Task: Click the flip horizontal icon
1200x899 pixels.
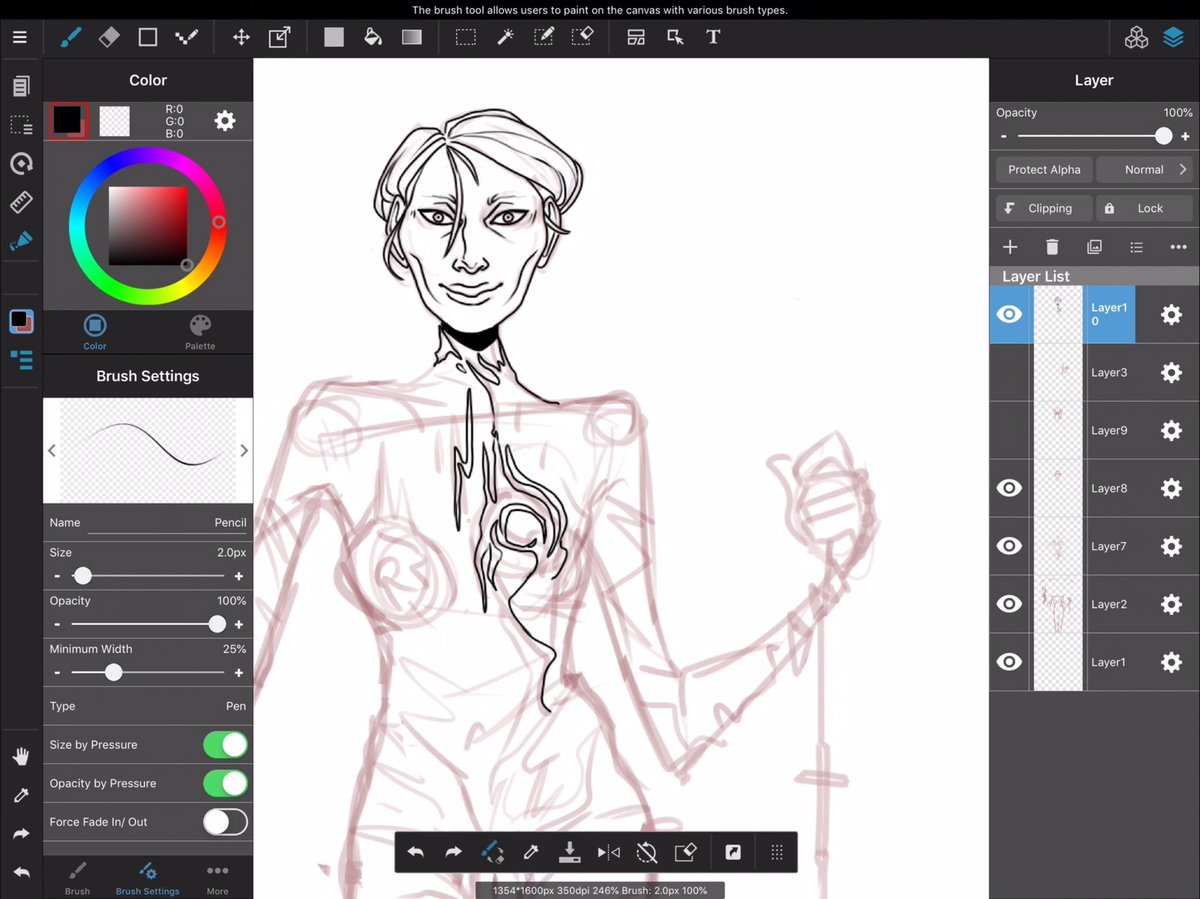Action: tap(608, 852)
